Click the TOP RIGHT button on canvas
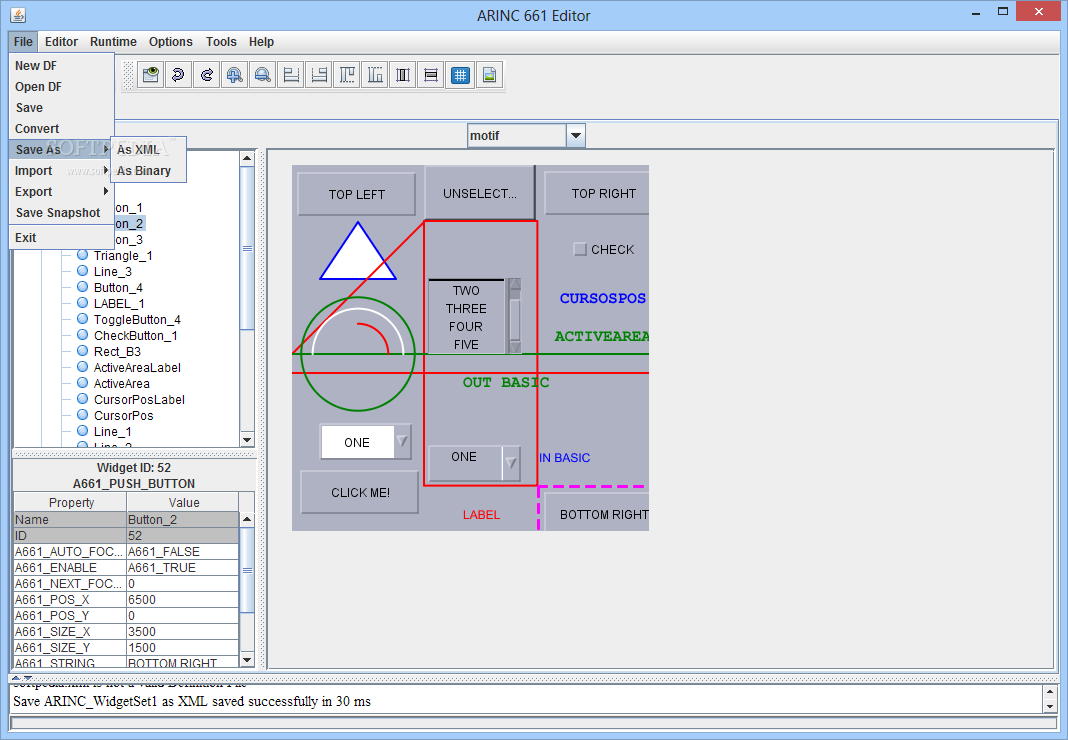Viewport: 1068px width, 740px height. 599,193
